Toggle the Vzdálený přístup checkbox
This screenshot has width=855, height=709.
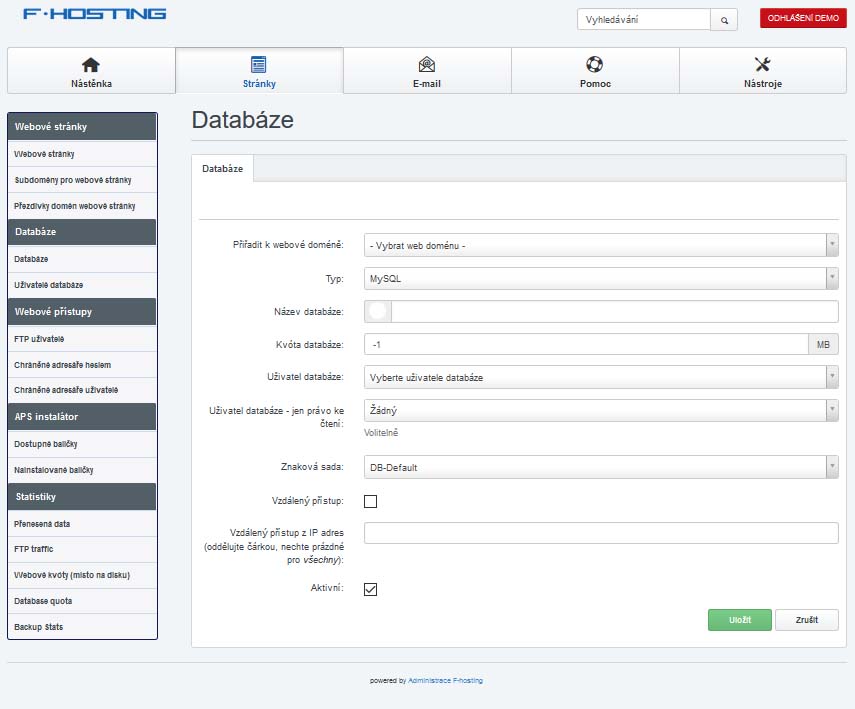tap(370, 501)
